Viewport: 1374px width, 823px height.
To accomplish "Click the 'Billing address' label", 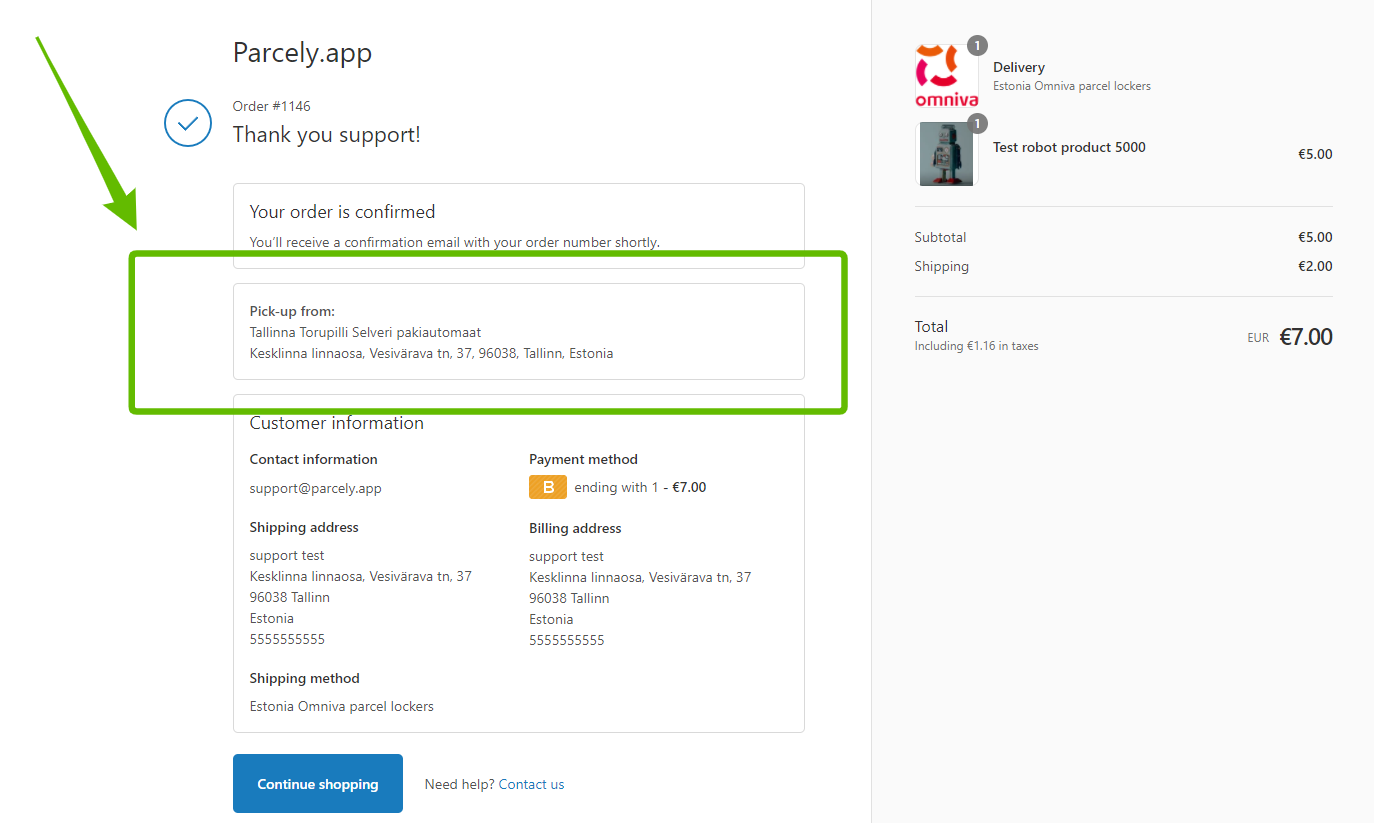I will pos(575,528).
